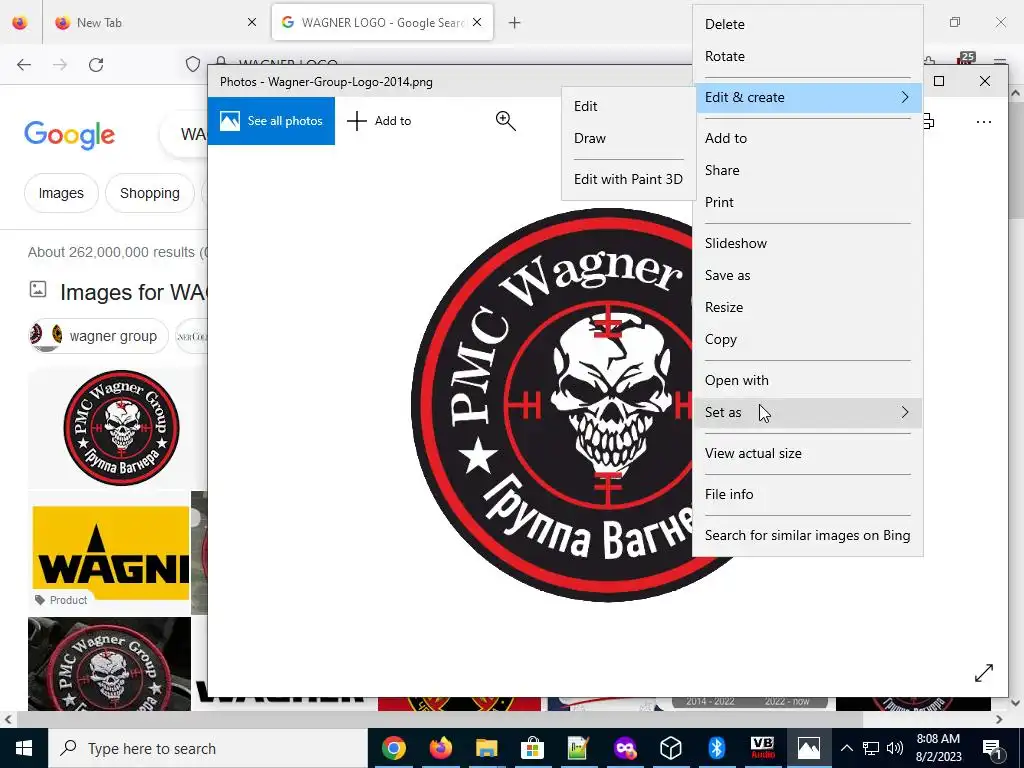Click the Google logo
This screenshot has height=768, width=1024.
click(x=69, y=135)
